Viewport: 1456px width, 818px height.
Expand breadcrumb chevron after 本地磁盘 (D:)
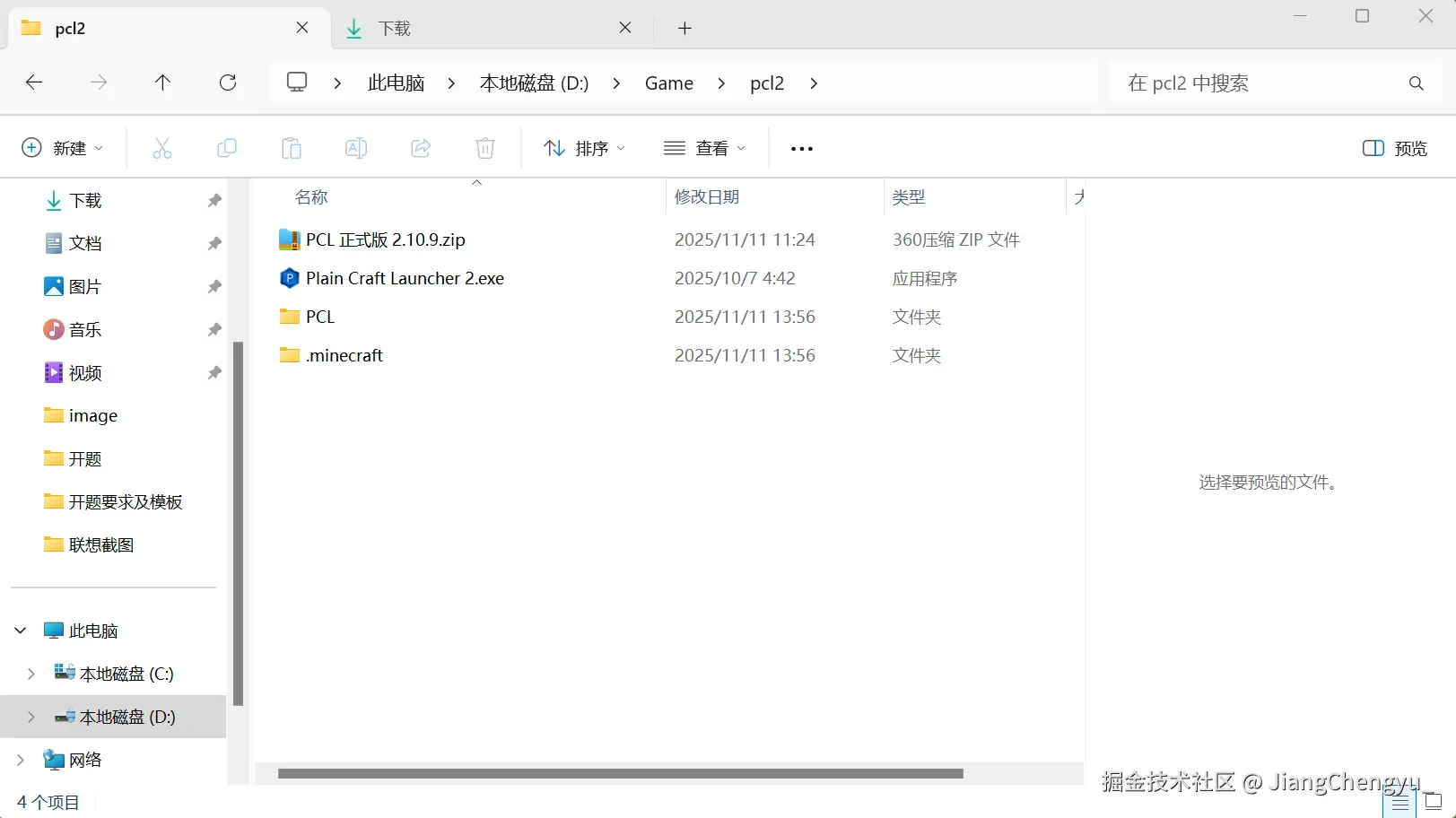point(616,83)
